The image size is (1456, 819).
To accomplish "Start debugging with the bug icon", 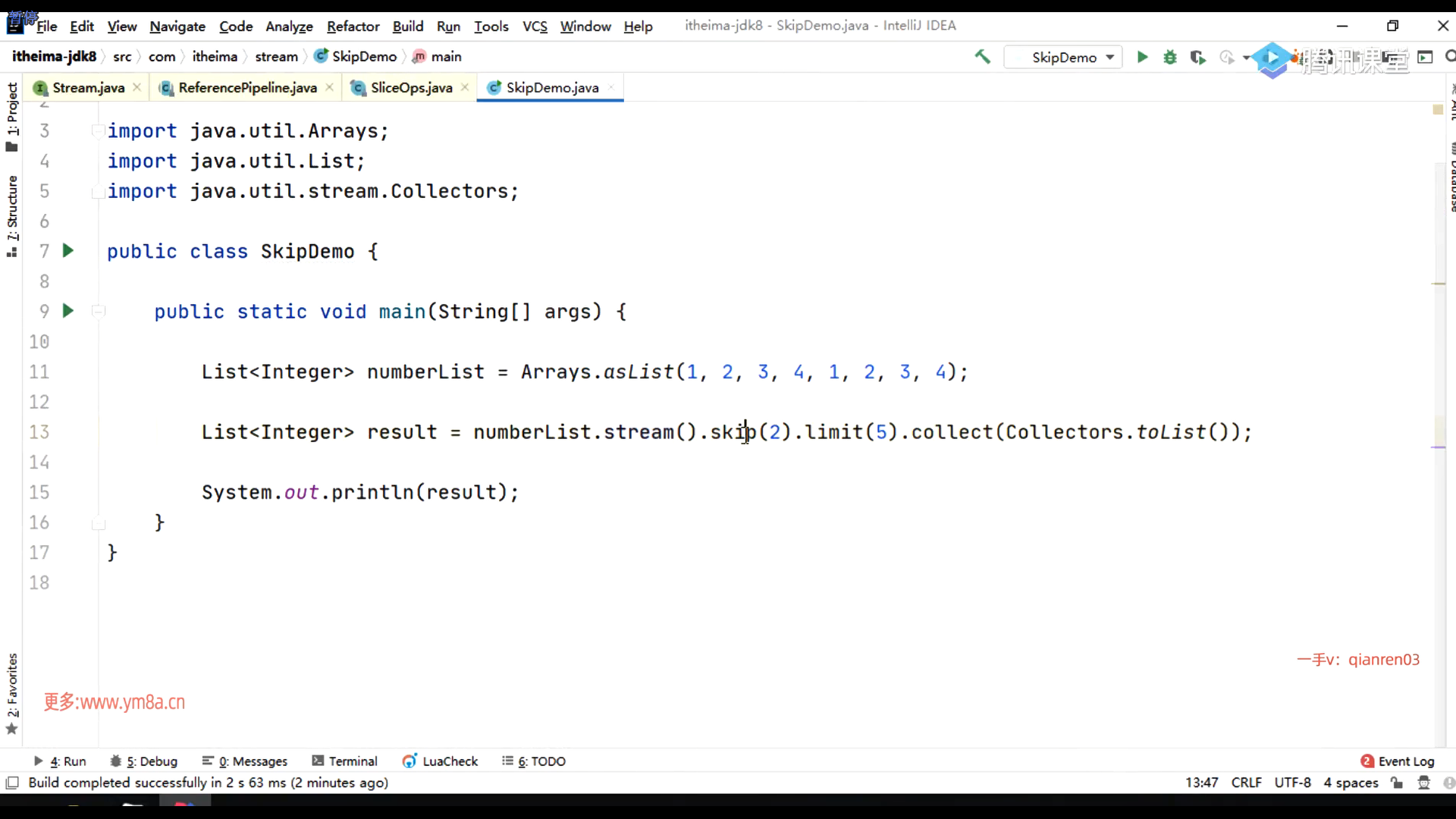I will click(x=1170, y=57).
